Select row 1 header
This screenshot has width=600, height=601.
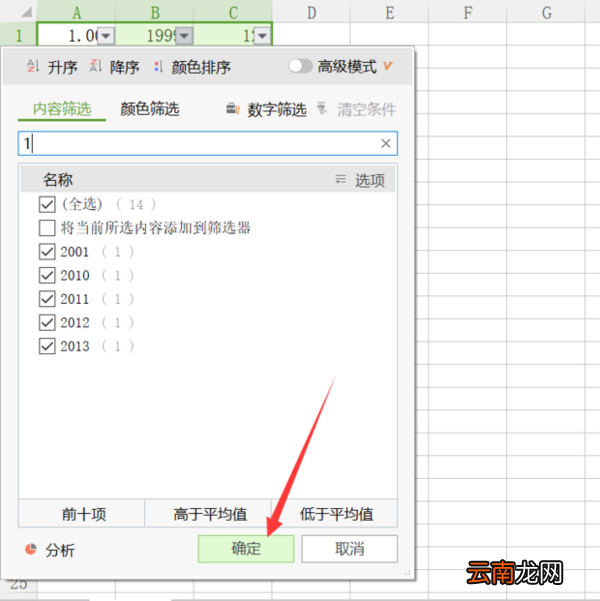coord(18,36)
